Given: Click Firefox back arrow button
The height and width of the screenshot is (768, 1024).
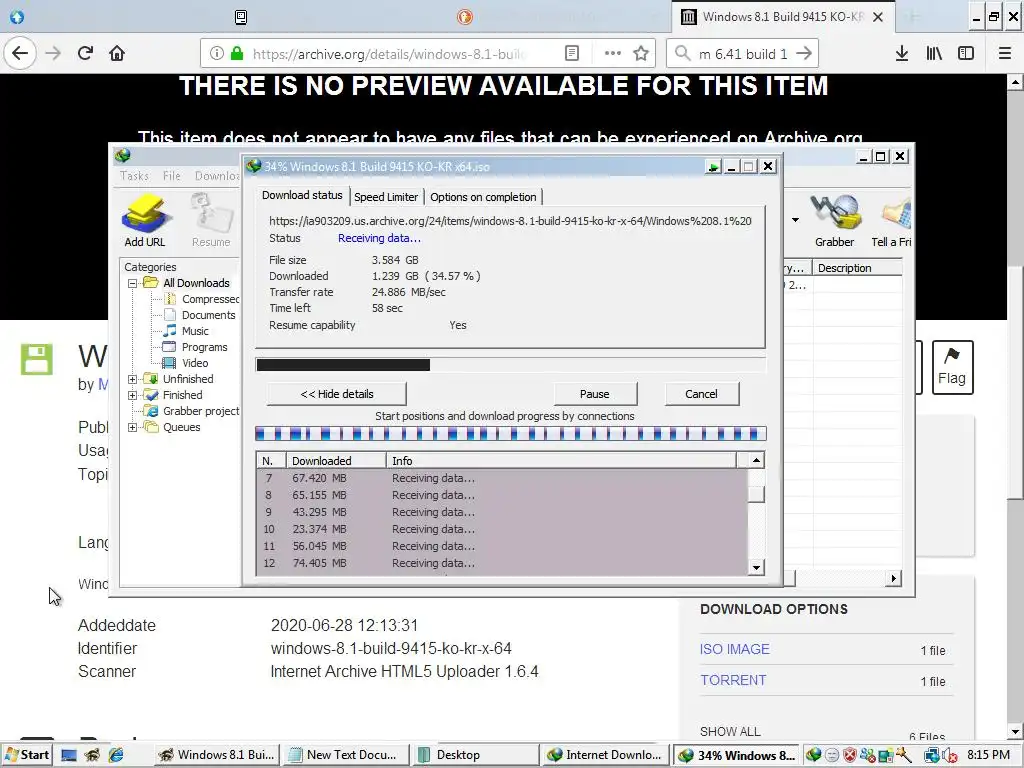Looking at the screenshot, I should click(x=20, y=54).
